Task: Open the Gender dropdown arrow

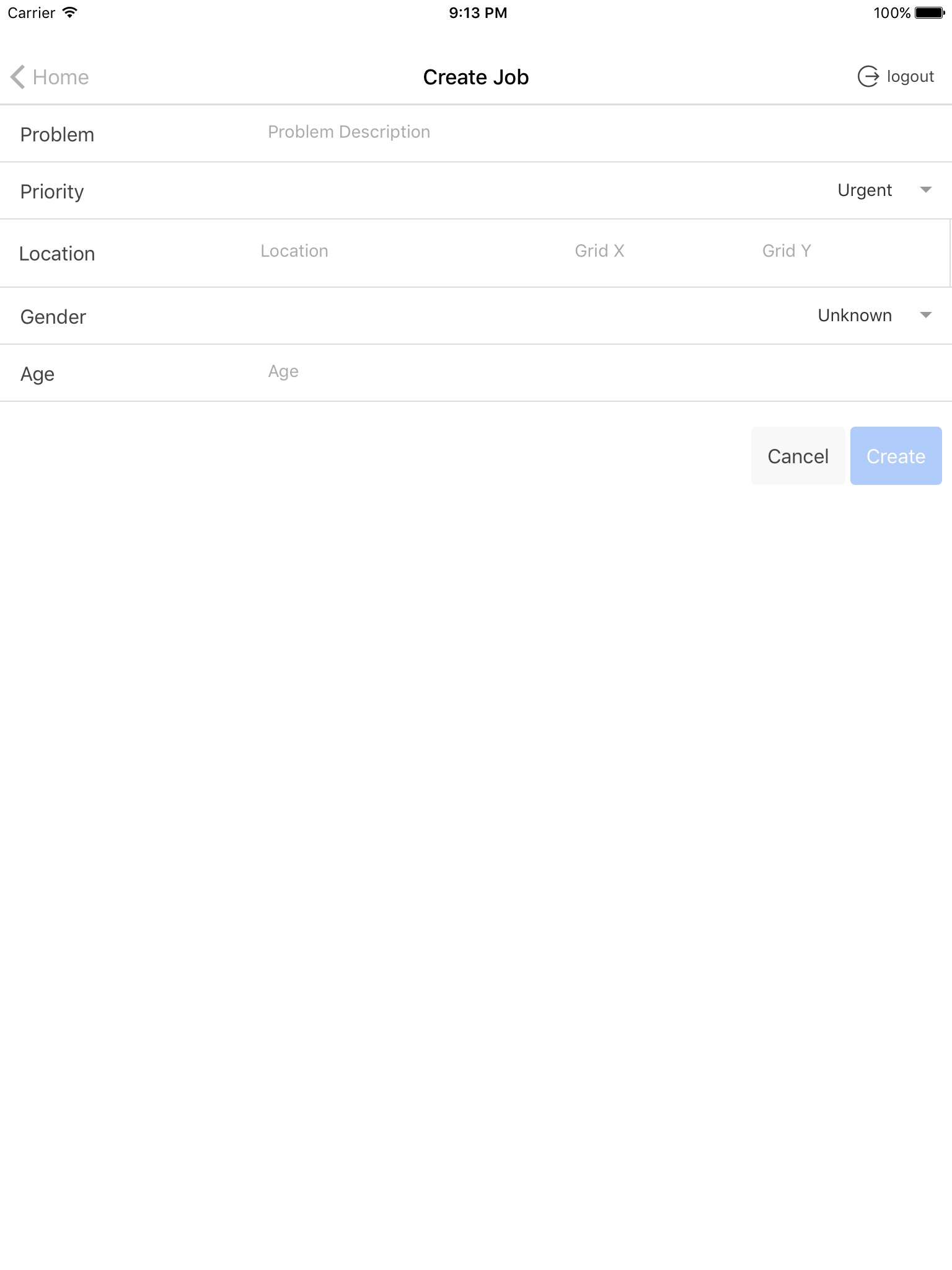Action: coord(925,316)
